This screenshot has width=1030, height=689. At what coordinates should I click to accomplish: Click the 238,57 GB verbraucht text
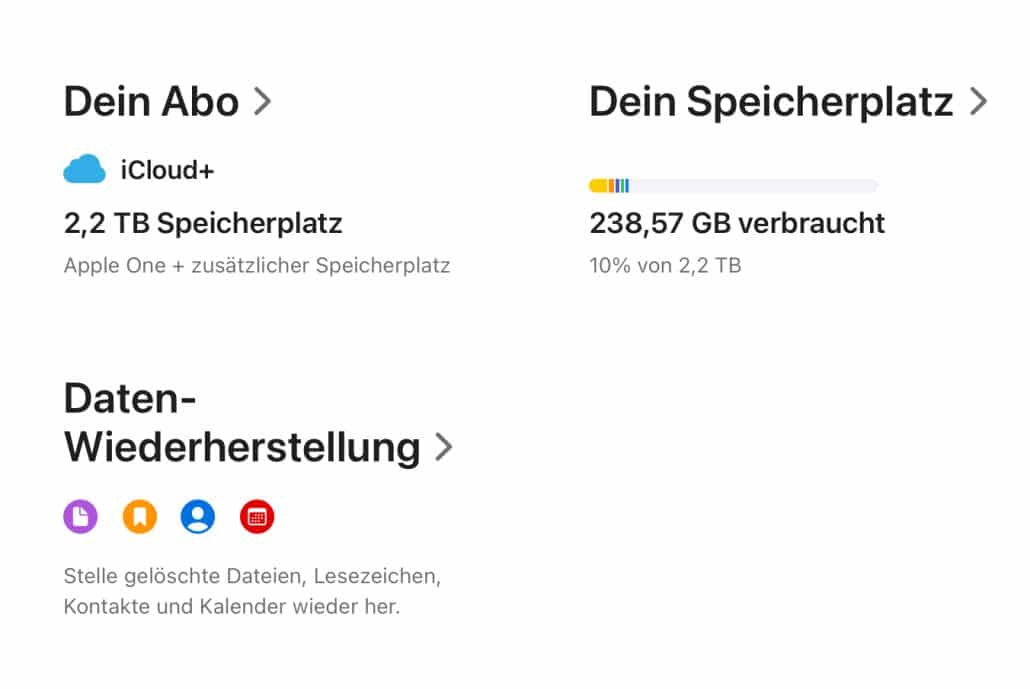coord(736,223)
